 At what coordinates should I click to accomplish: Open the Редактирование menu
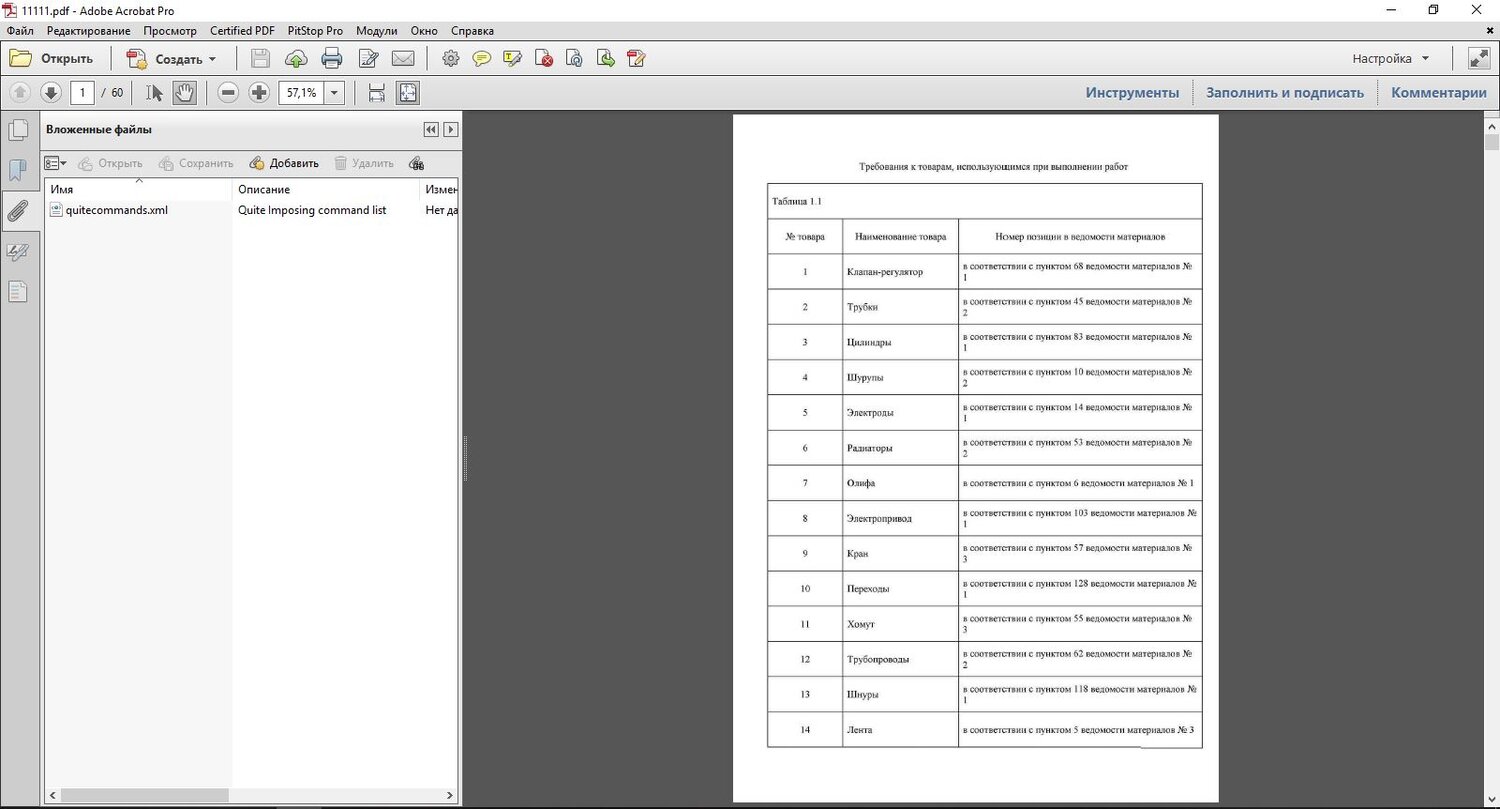point(88,31)
